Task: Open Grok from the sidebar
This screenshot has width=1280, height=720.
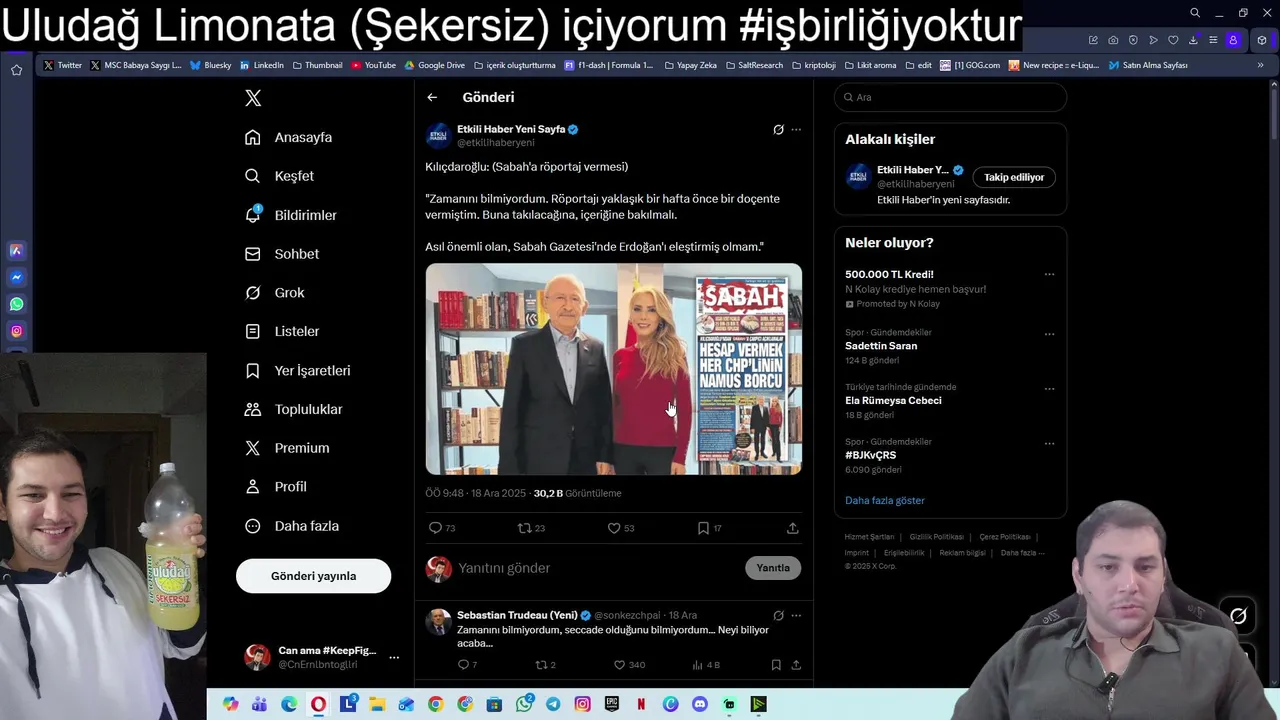Action: pyautogui.click(x=275, y=293)
